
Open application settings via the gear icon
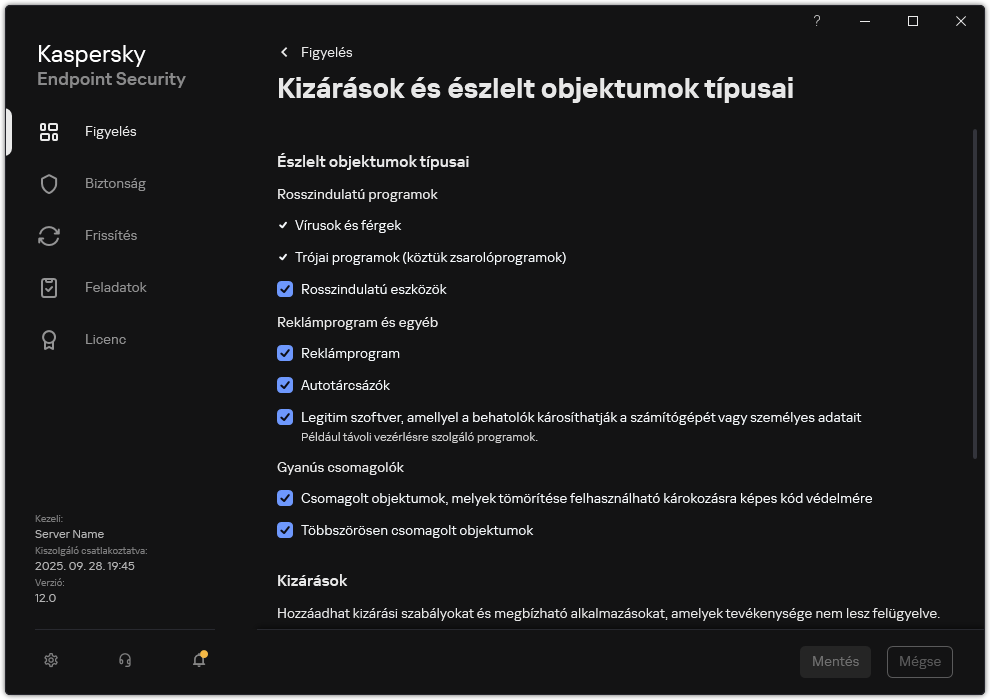[x=50, y=660]
